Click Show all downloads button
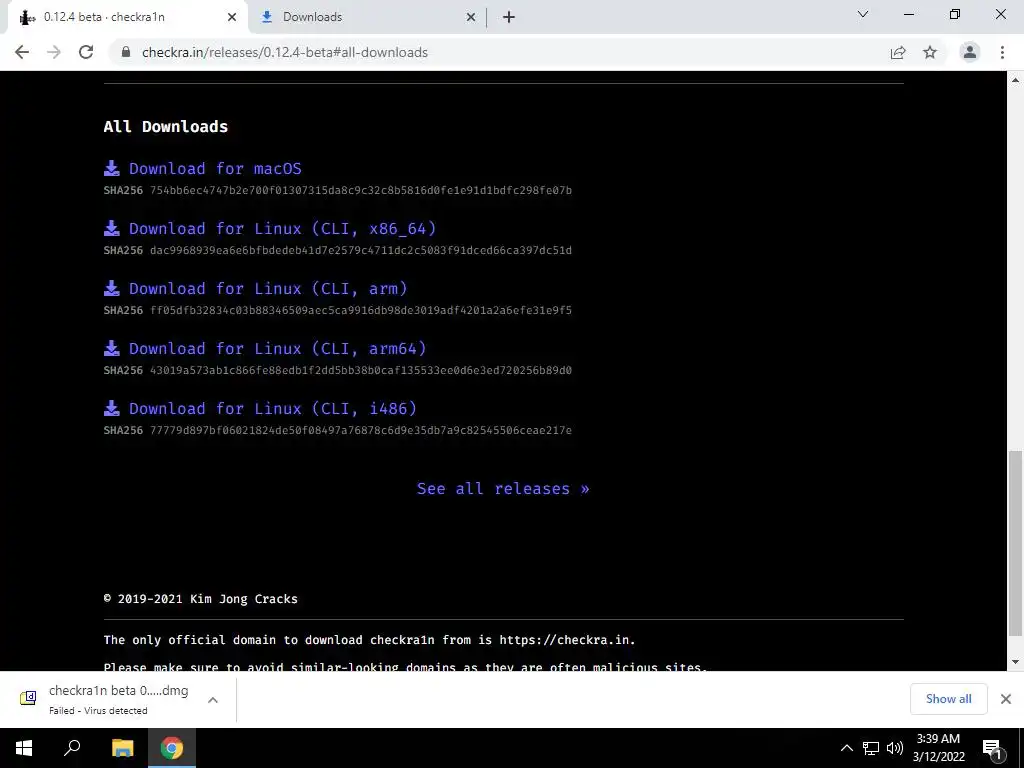Image resolution: width=1024 pixels, height=768 pixels. 948,699
